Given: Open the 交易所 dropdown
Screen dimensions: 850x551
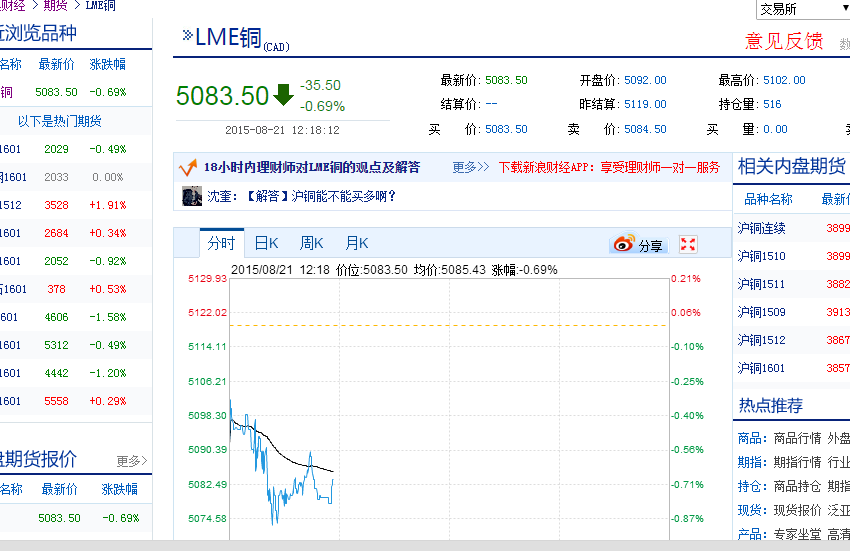Looking at the screenshot, I should (802, 9).
